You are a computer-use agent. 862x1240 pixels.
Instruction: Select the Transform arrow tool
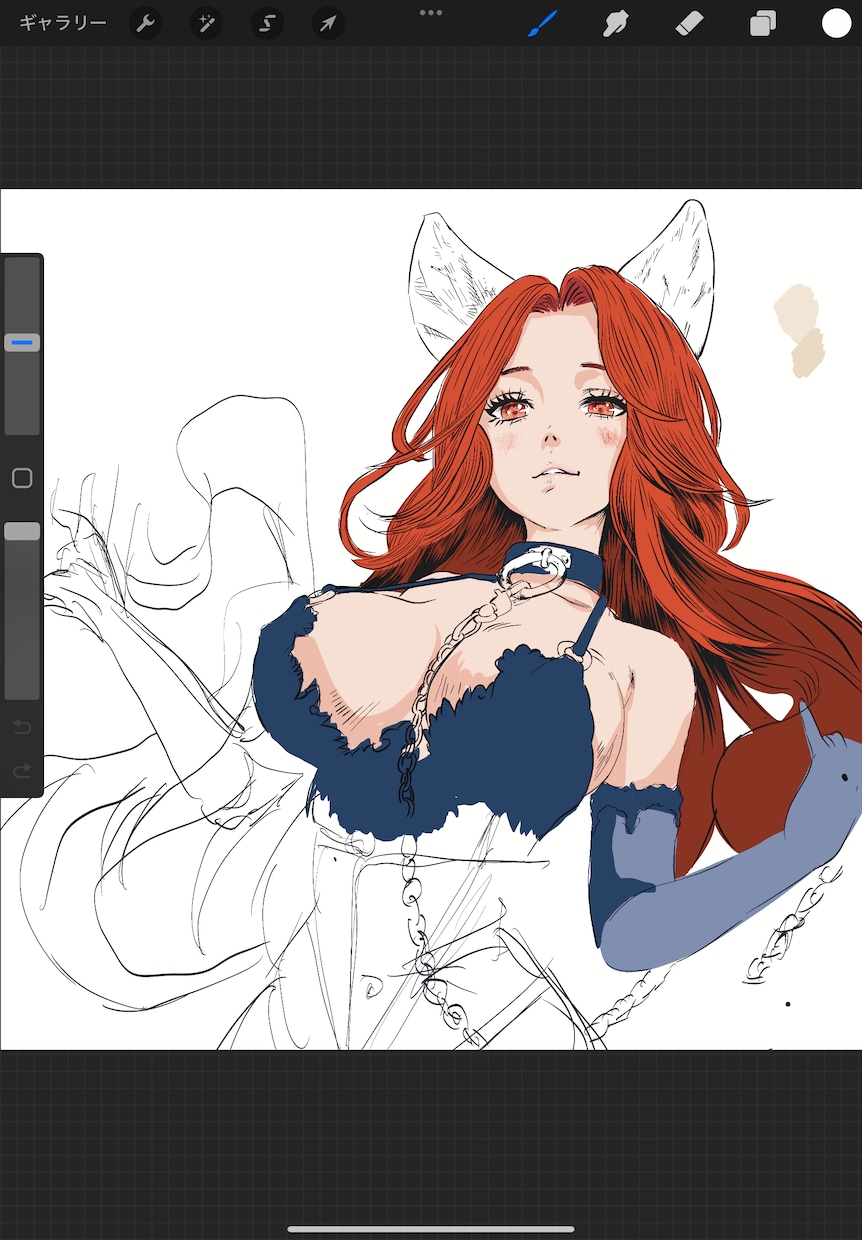pyautogui.click(x=328, y=23)
